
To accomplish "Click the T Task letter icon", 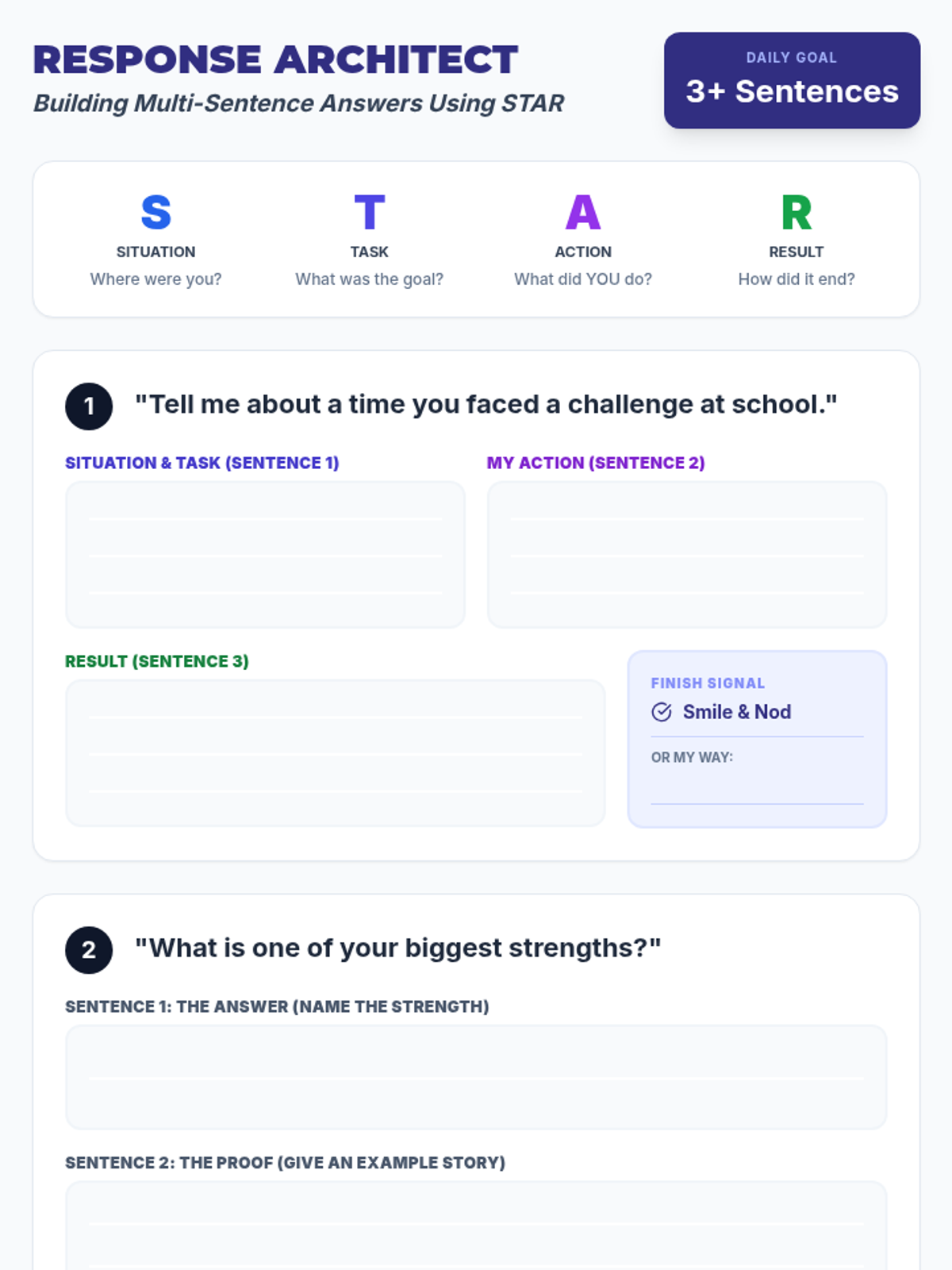I will [x=369, y=213].
